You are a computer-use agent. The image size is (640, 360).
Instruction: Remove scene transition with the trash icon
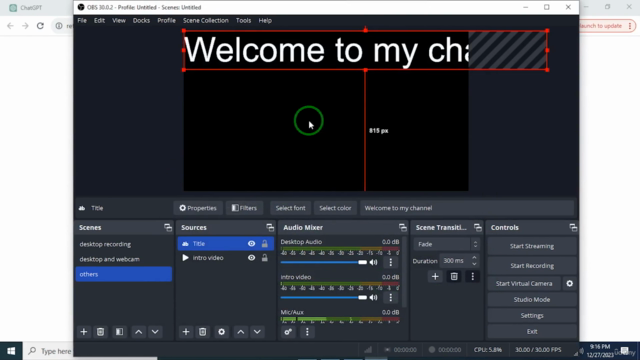click(454, 276)
